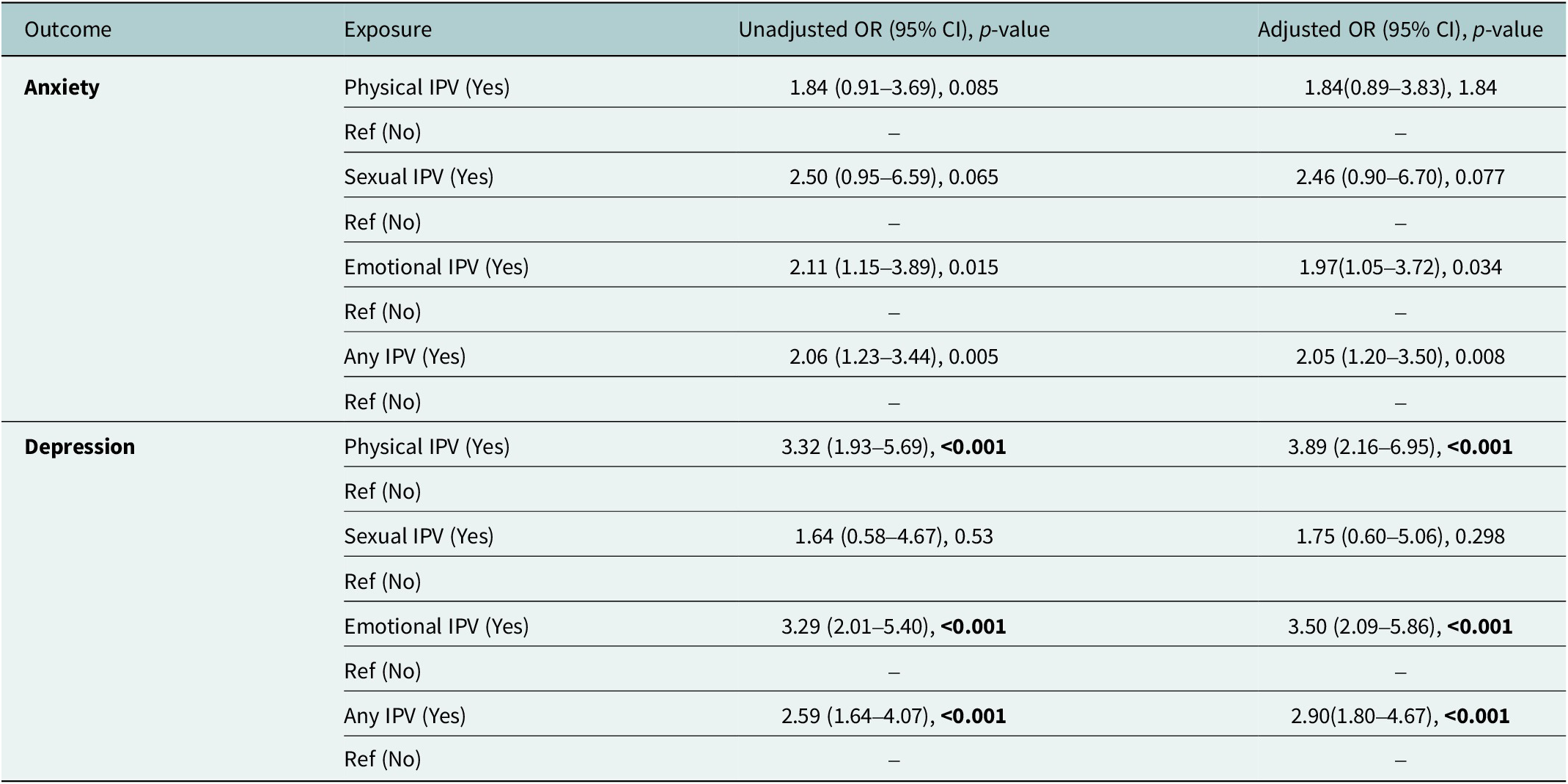Click unadjusted value 1.84 (0.91–3.69), 0.085

pyautogui.click(x=894, y=87)
